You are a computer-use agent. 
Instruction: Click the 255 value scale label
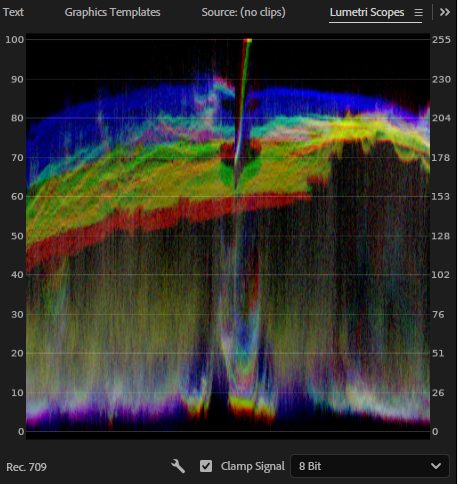pyautogui.click(x=441, y=40)
